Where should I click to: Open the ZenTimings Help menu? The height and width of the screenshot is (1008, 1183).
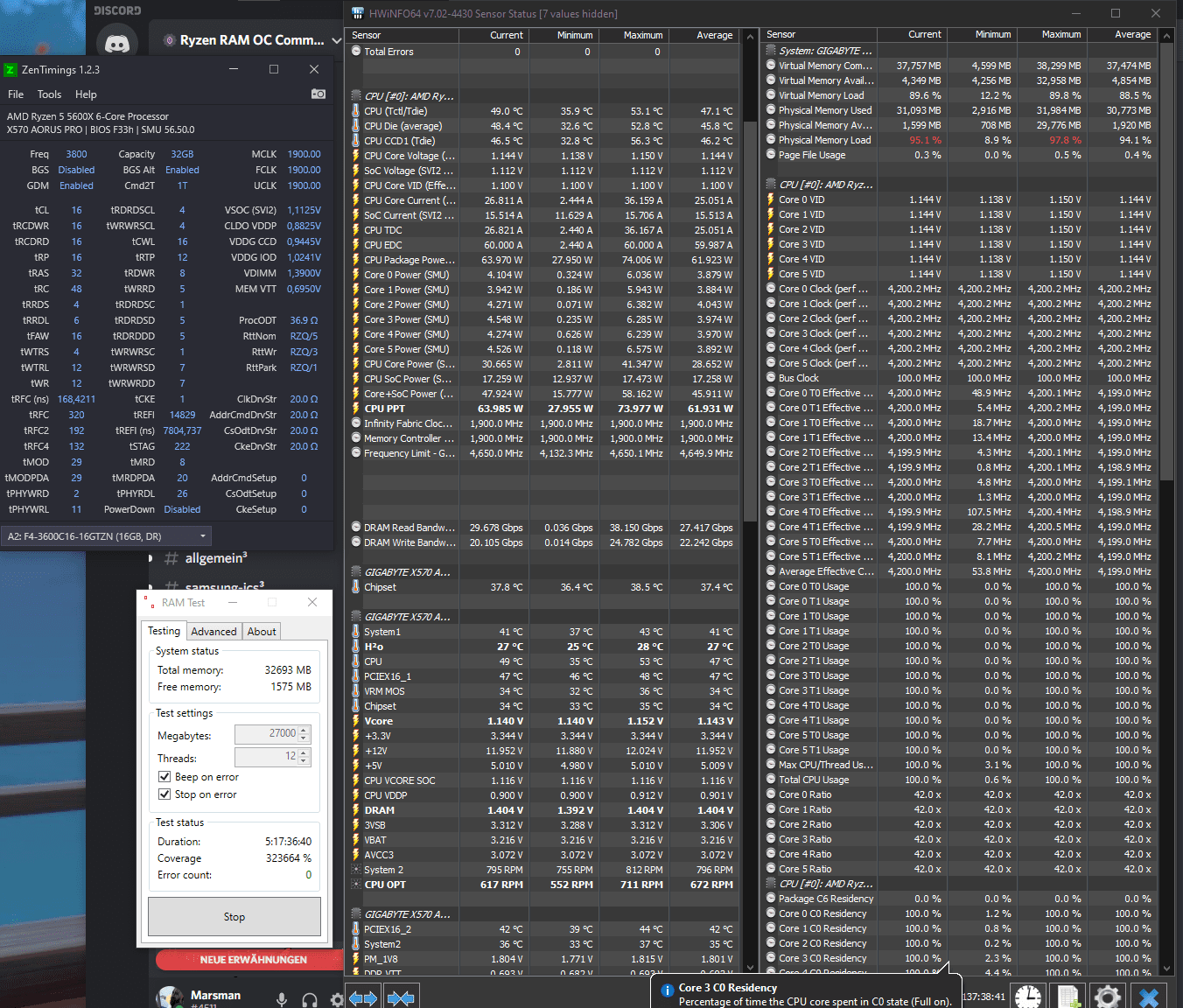(x=86, y=94)
